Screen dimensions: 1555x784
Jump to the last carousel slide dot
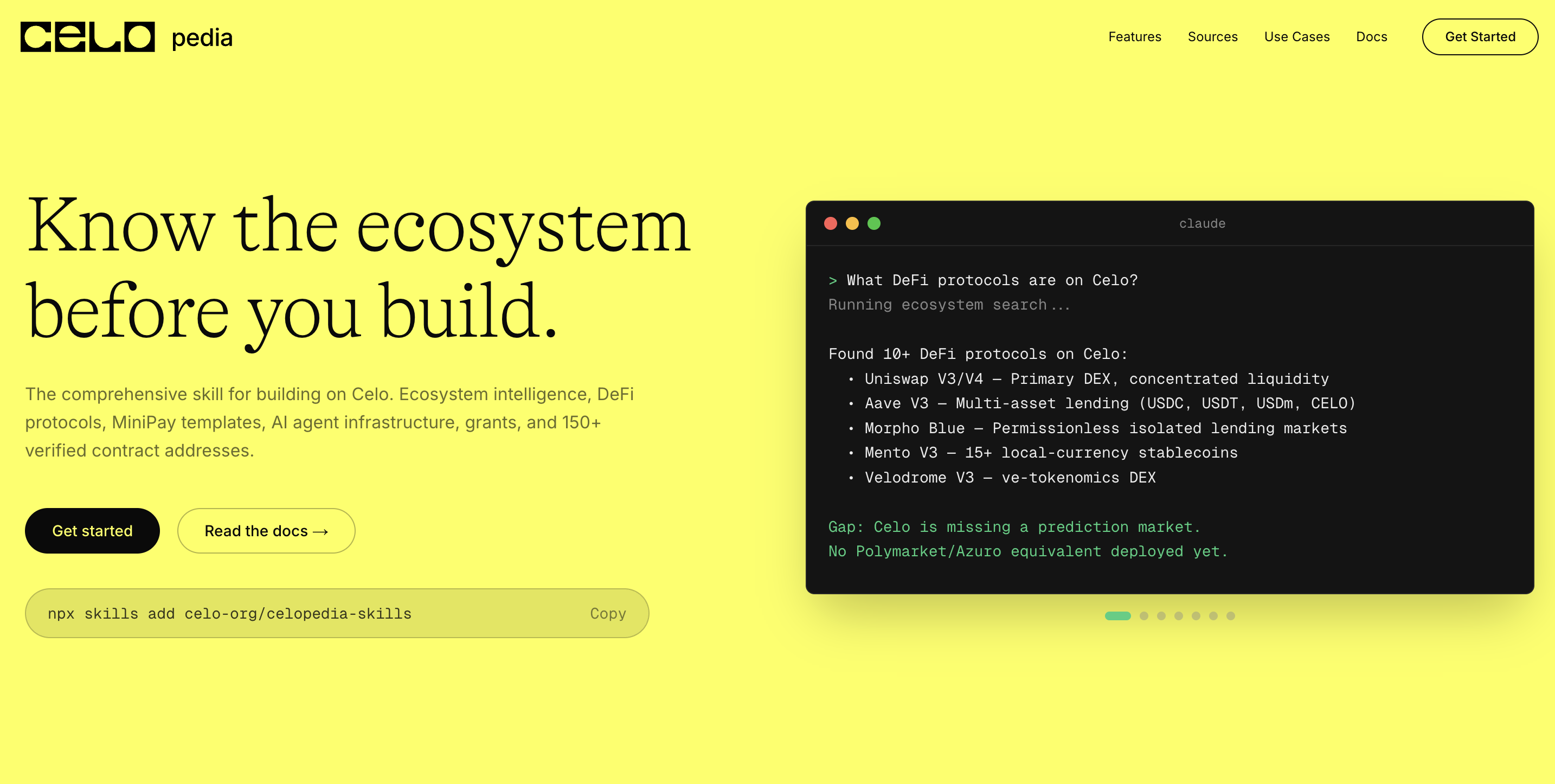(1231, 615)
